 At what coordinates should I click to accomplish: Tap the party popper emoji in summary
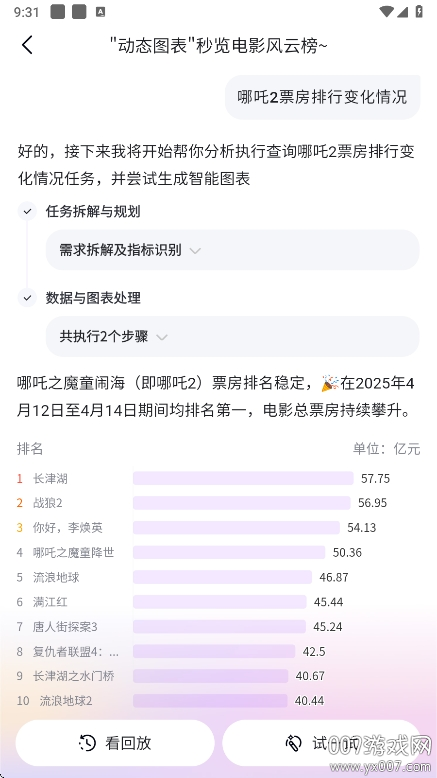(x=330, y=383)
